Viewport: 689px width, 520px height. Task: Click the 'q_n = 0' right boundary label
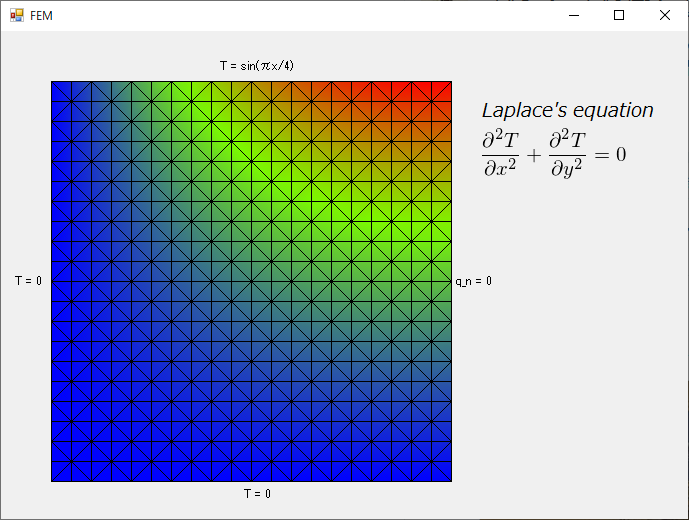coord(474,281)
